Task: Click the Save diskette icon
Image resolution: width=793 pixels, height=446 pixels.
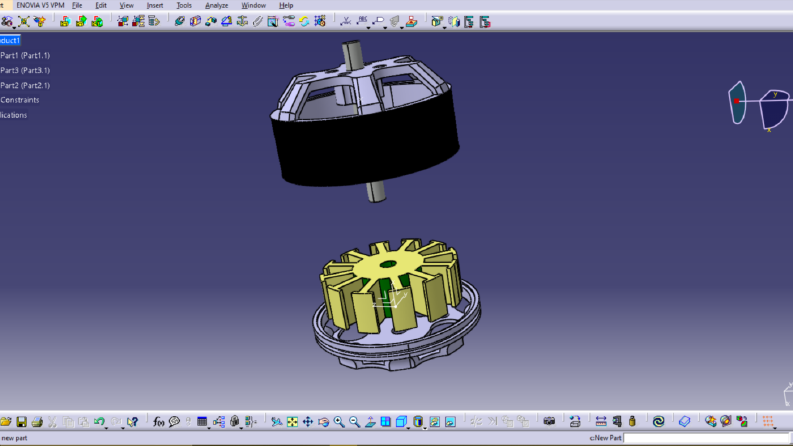Action: pos(21,421)
